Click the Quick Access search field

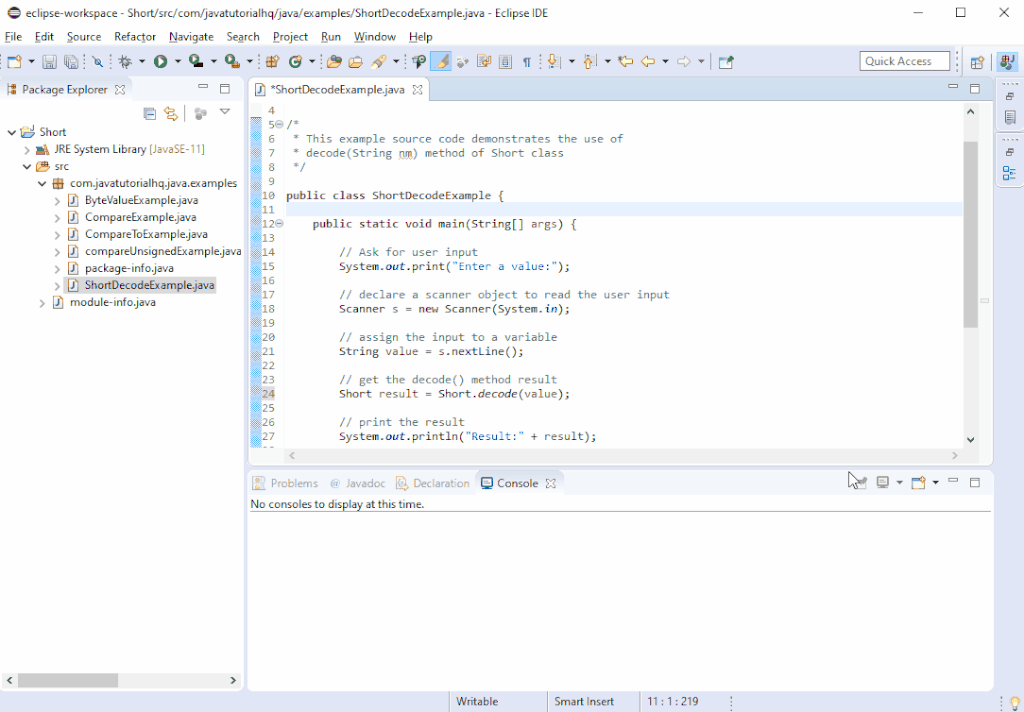pyautogui.click(x=903, y=62)
